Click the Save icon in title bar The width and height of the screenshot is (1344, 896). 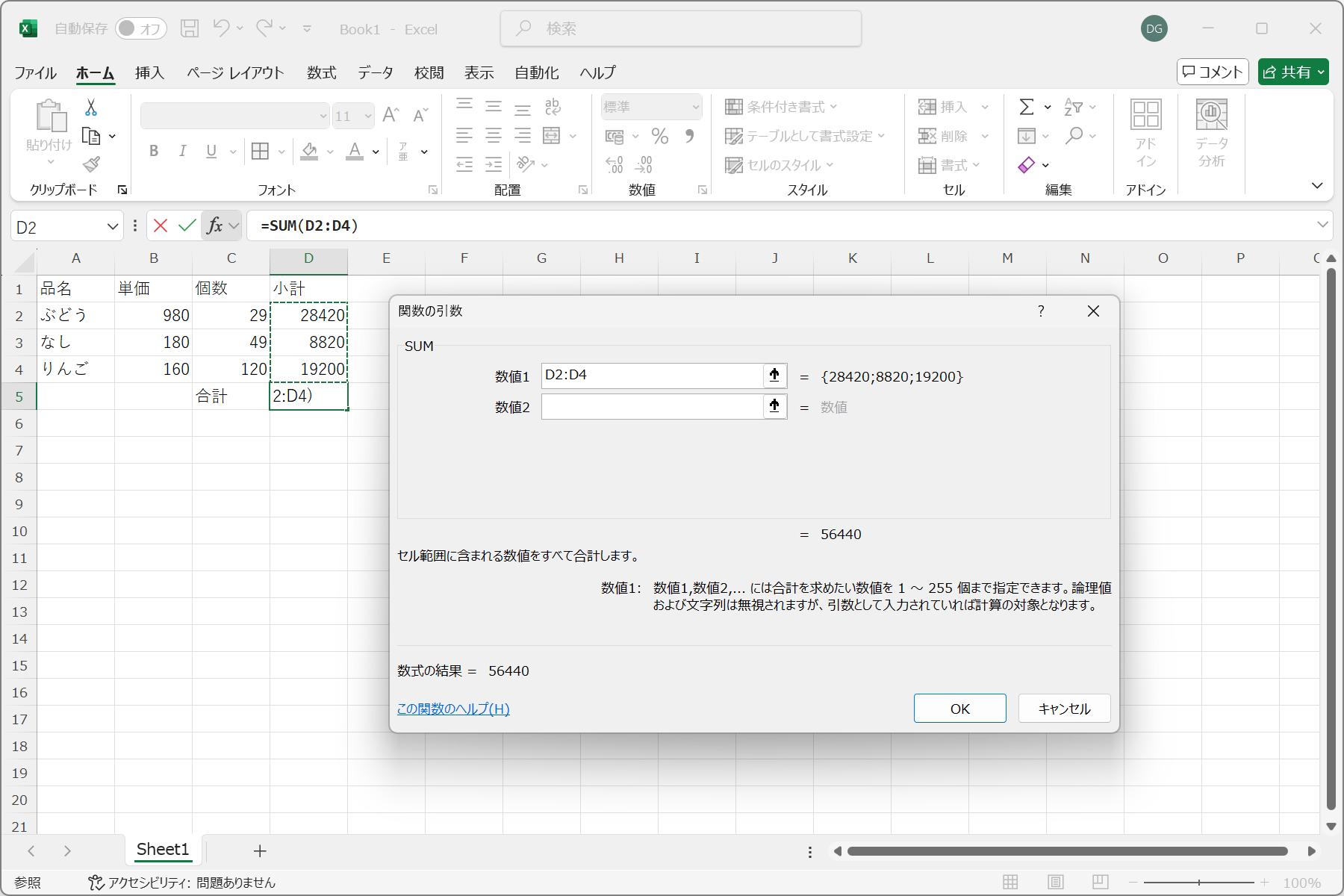190,28
